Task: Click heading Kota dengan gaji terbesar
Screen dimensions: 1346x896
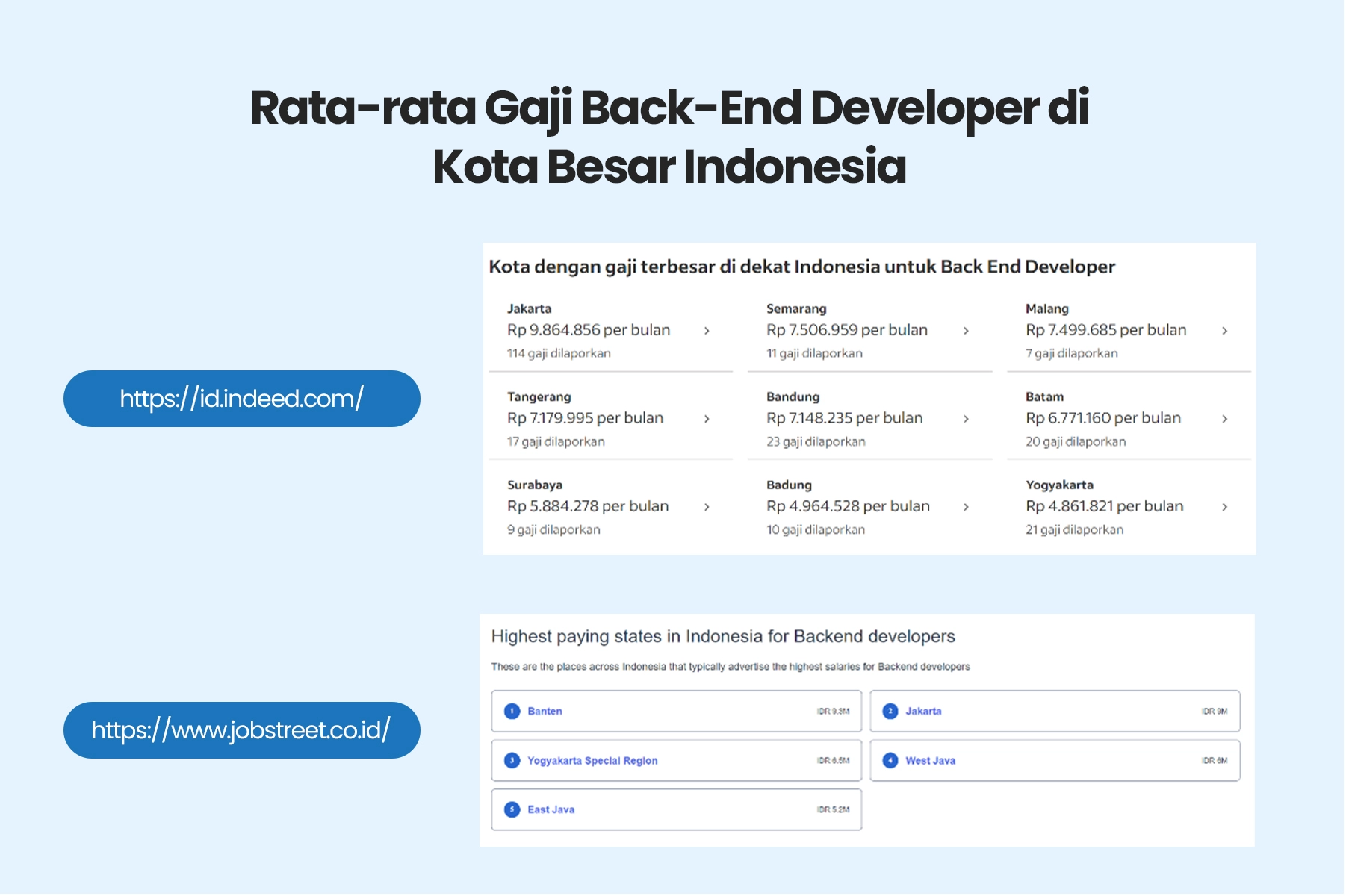Action: tap(801, 267)
